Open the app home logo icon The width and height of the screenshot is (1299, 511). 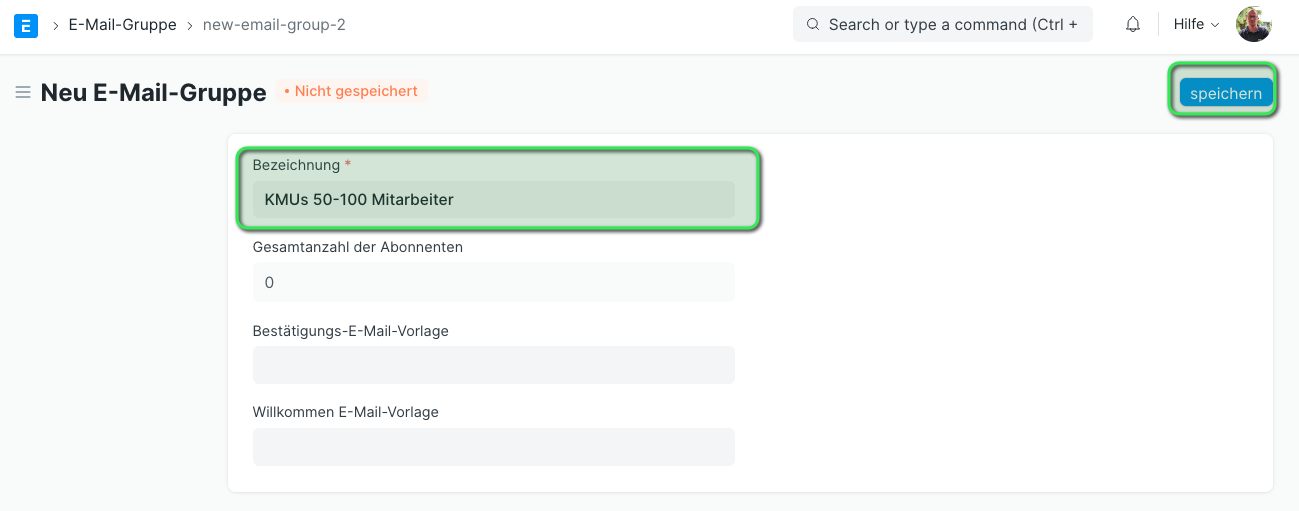click(26, 25)
